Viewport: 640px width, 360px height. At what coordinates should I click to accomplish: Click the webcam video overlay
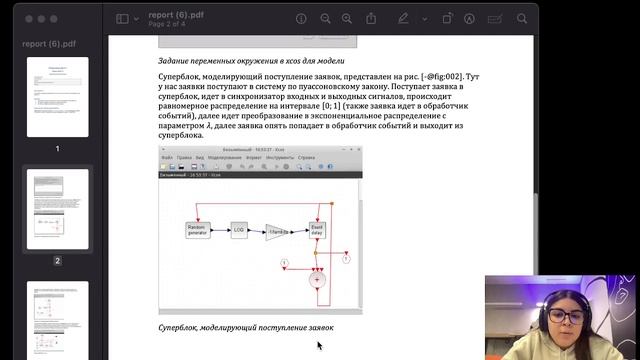(x=560, y=318)
